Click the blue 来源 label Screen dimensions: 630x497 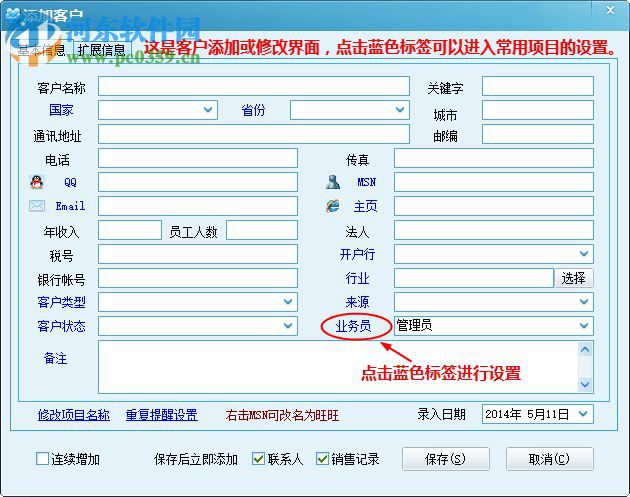[x=357, y=302]
